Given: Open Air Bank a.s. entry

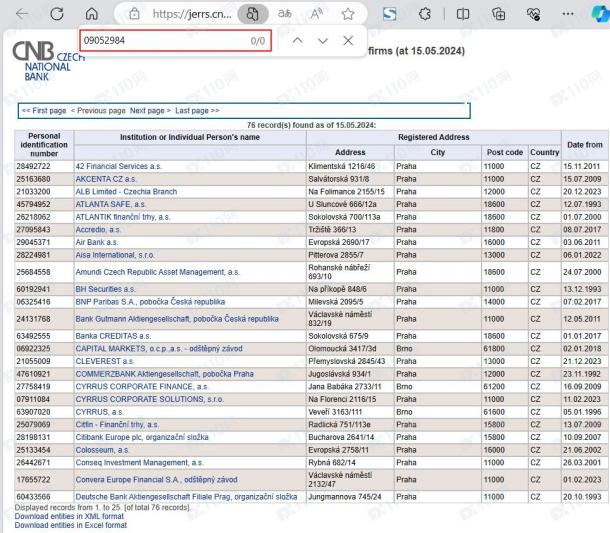Looking at the screenshot, I should pyautogui.click(x=97, y=242).
